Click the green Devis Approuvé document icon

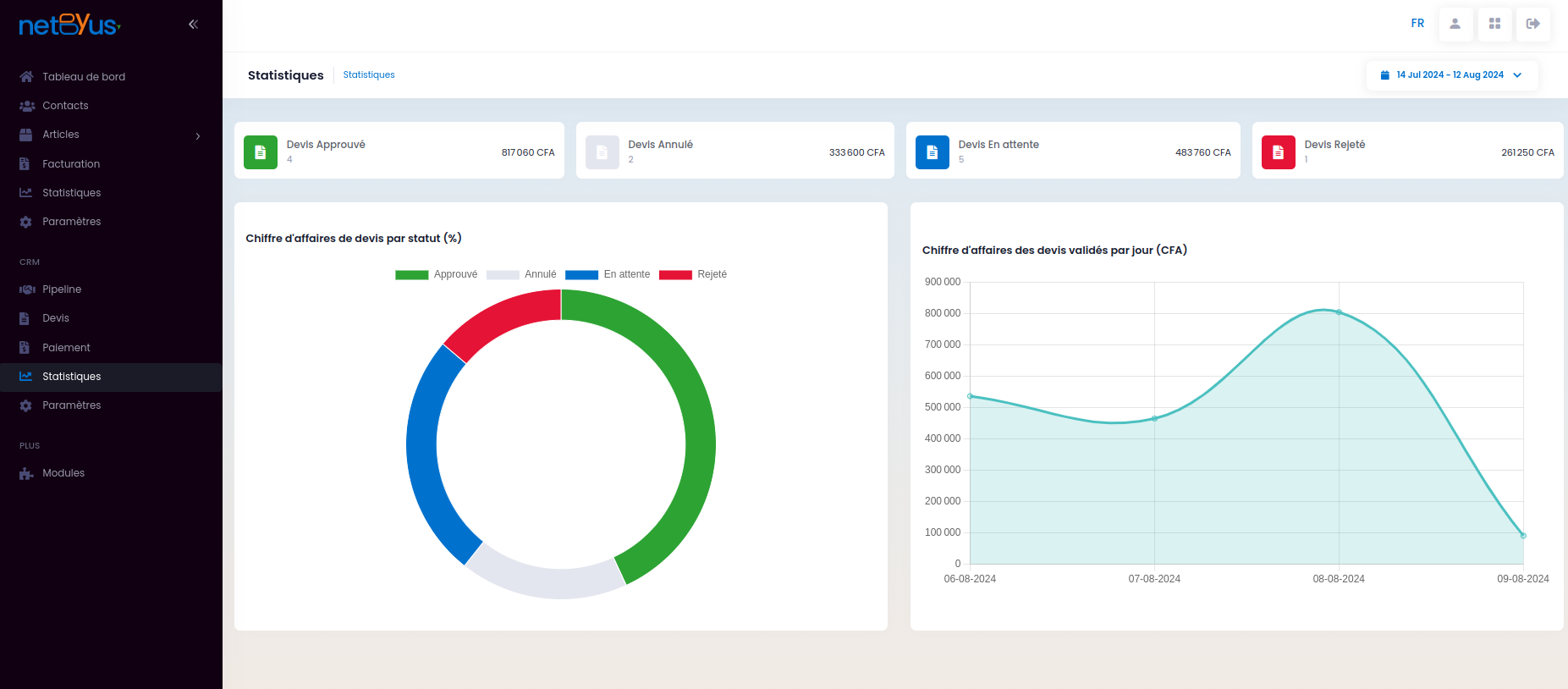coord(261,152)
